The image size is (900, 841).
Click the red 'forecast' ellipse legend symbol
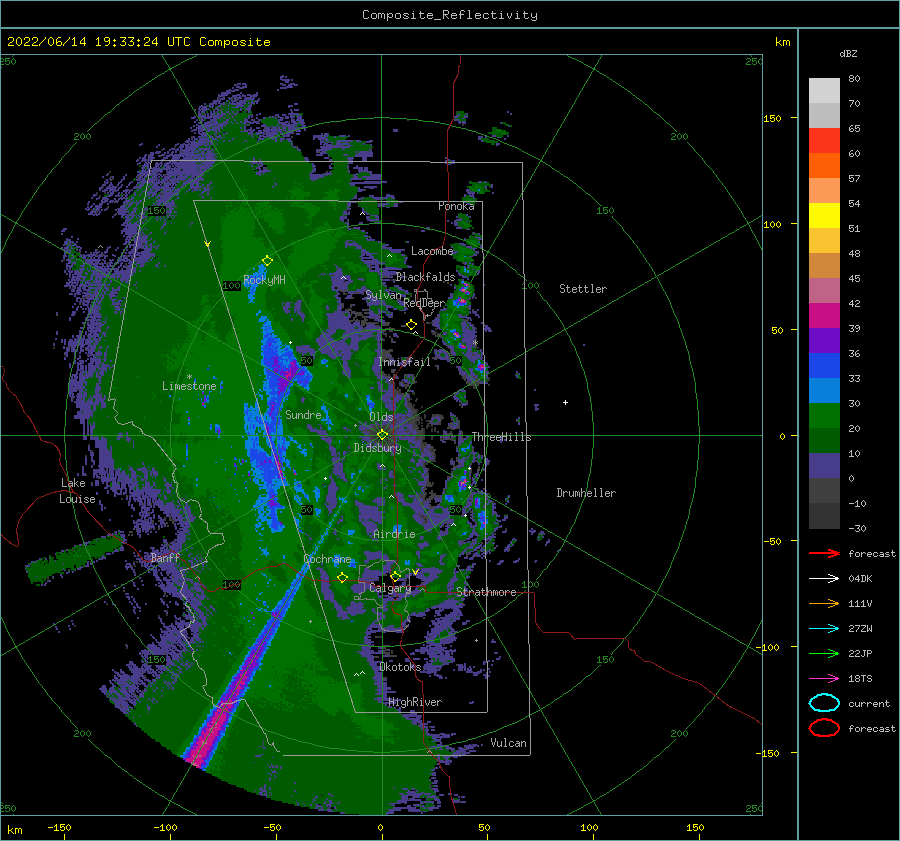[824, 728]
